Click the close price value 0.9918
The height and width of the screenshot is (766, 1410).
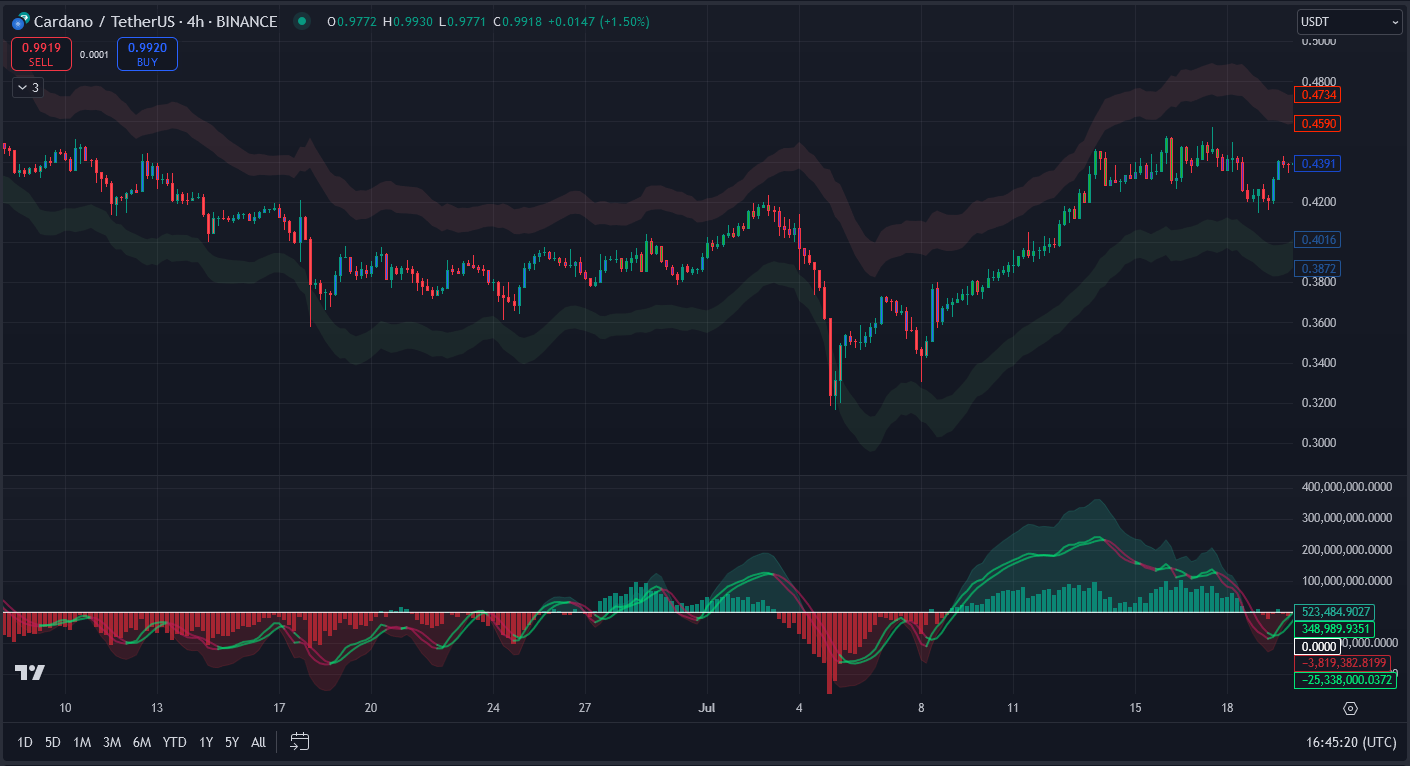pyautogui.click(x=523, y=21)
